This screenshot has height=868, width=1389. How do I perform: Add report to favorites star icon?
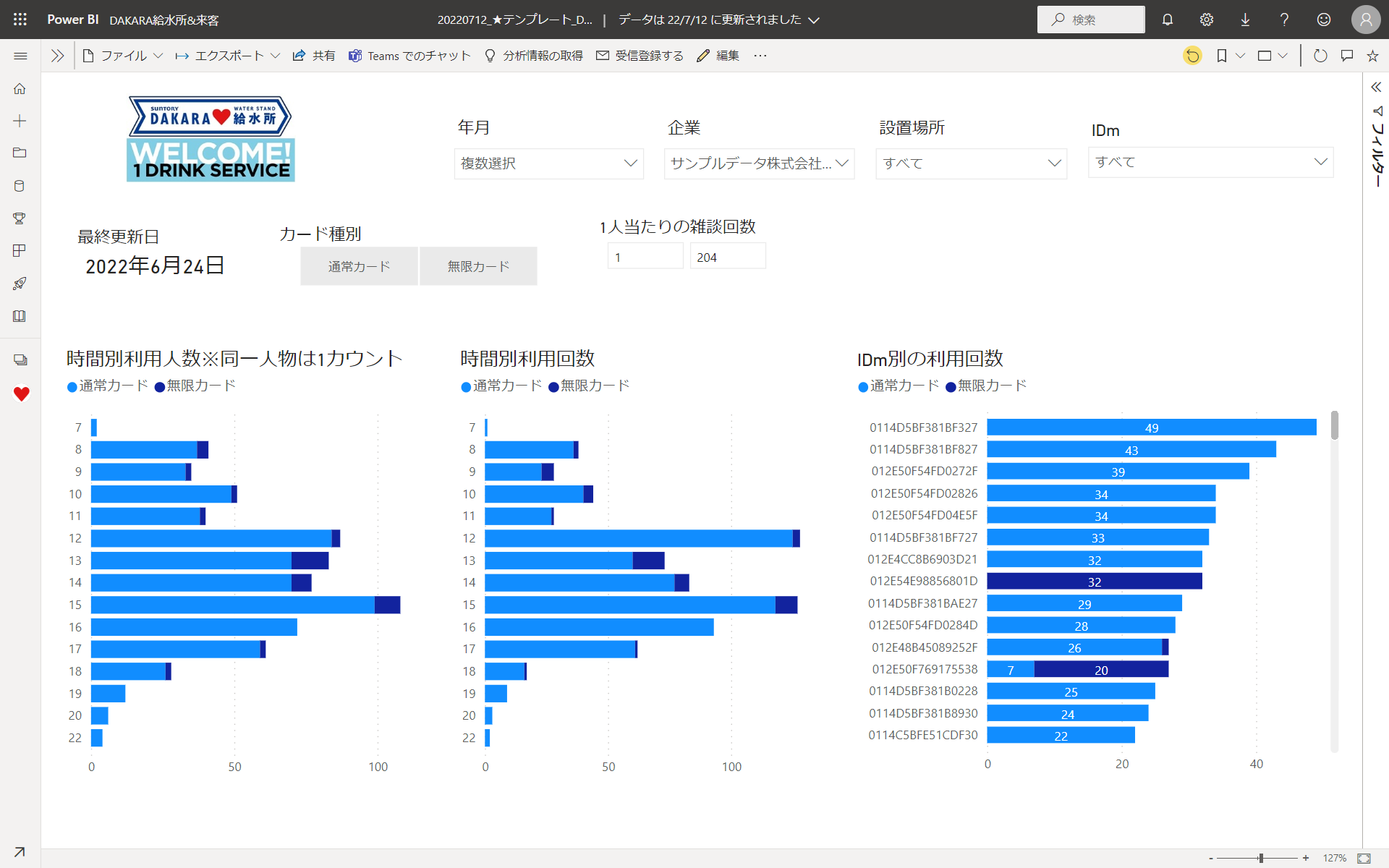tap(1372, 56)
